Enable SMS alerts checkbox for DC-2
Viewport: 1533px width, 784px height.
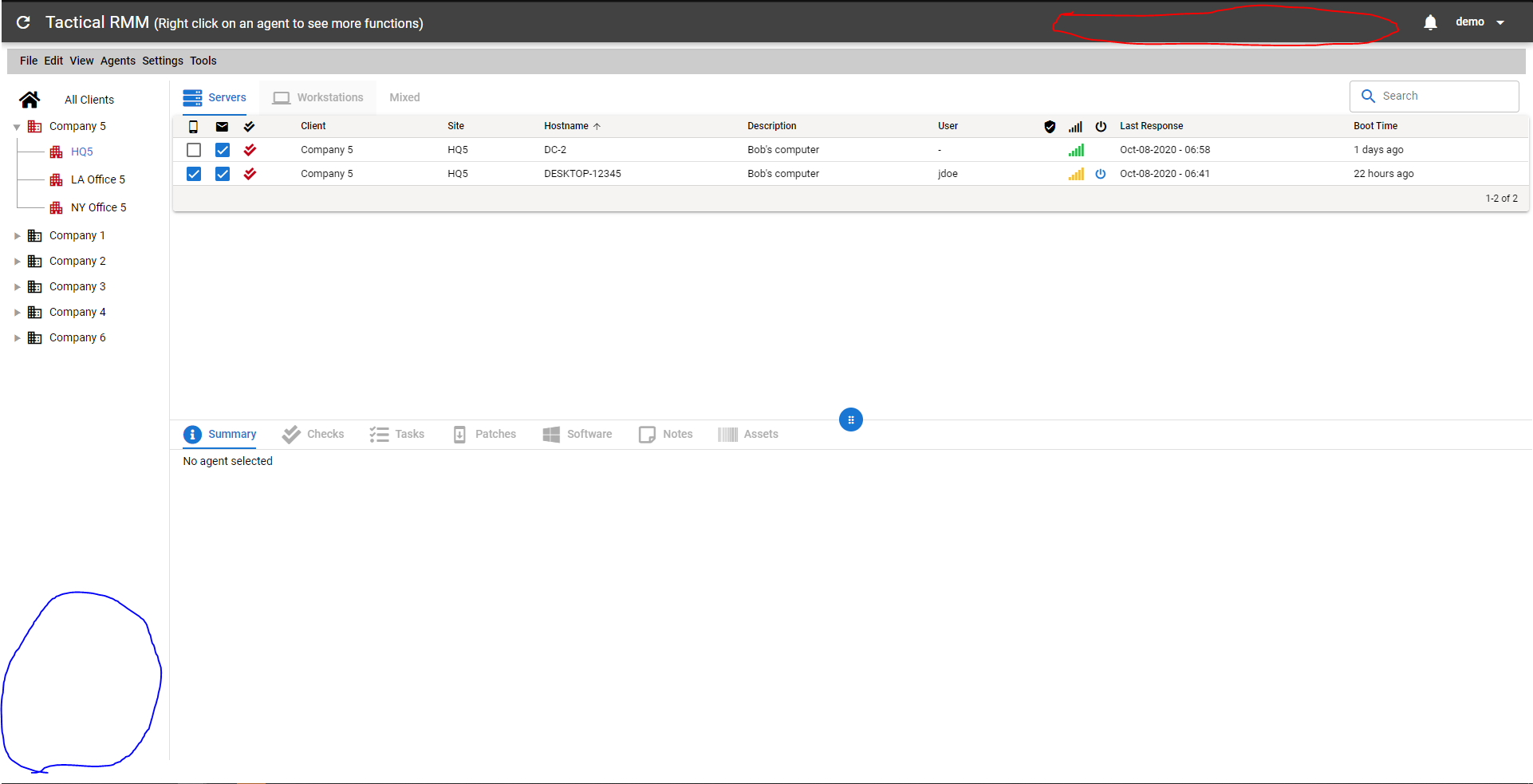(194, 150)
